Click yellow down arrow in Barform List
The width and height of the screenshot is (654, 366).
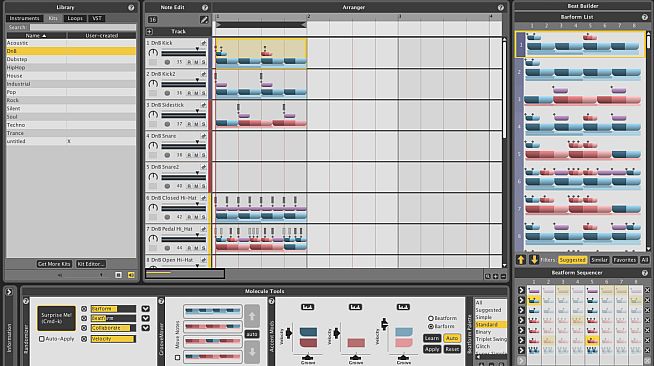point(534,260)
